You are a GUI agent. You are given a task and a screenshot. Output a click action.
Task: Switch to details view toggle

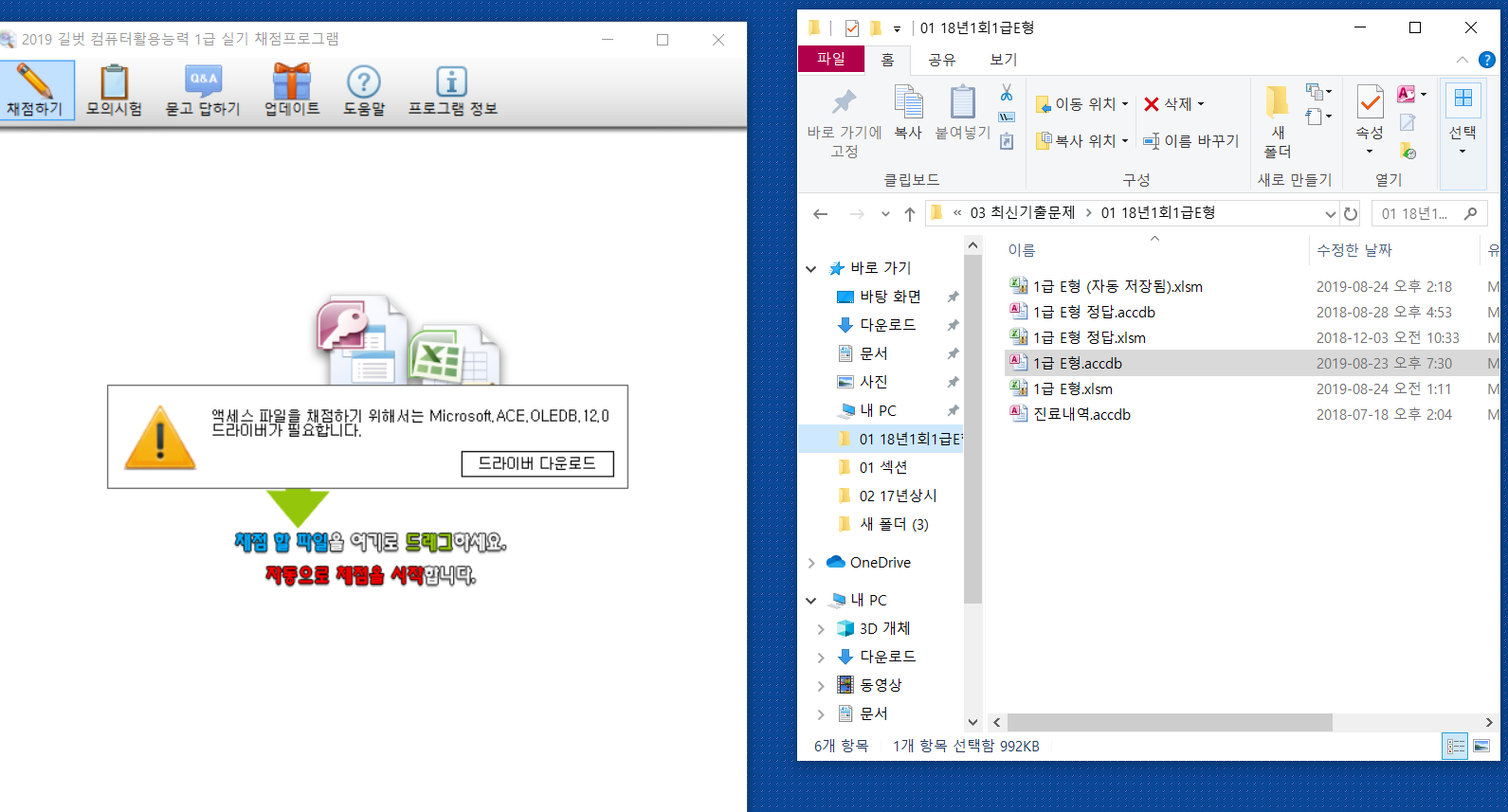1456,747
